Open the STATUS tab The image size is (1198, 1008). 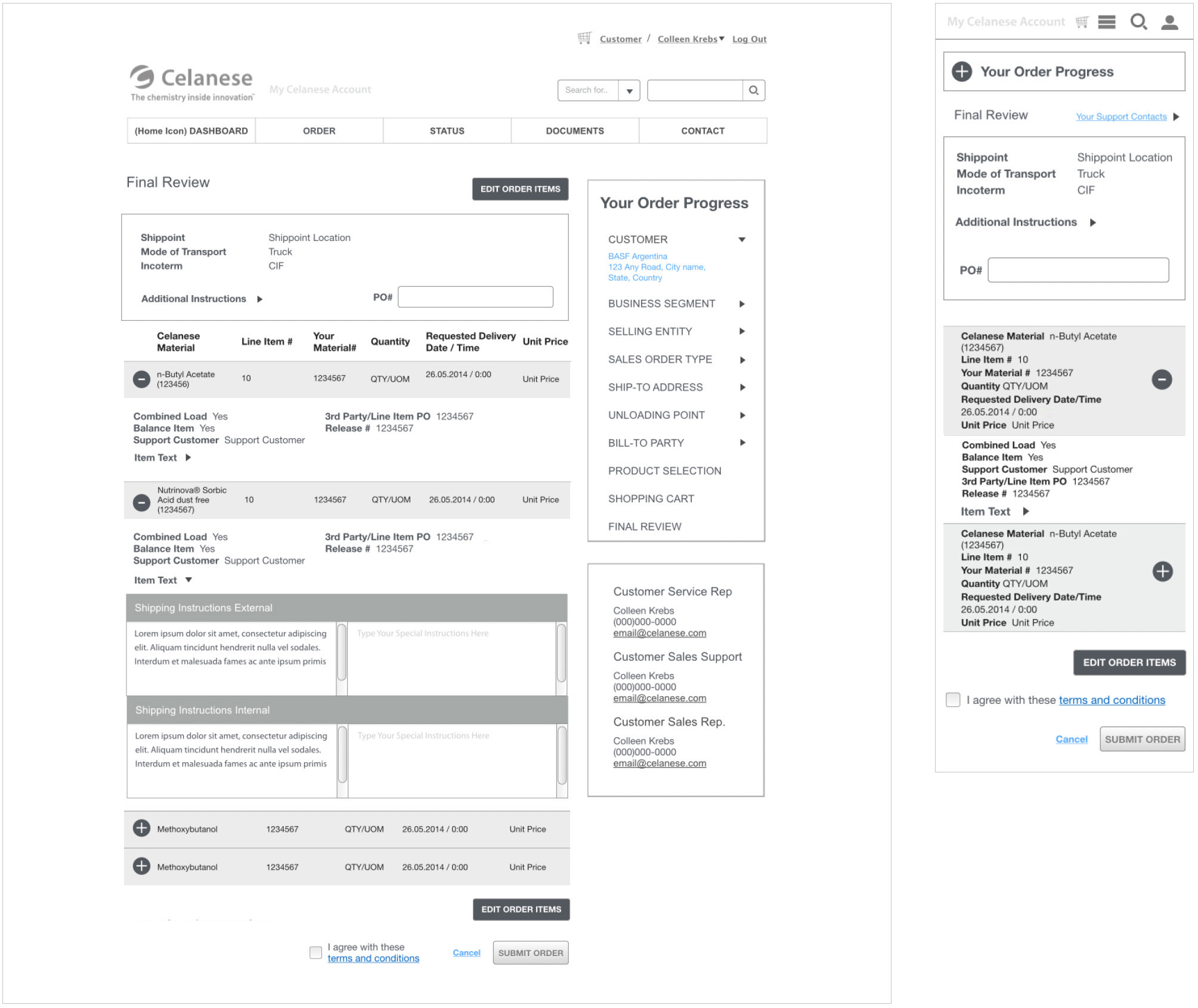coord(447,131)
